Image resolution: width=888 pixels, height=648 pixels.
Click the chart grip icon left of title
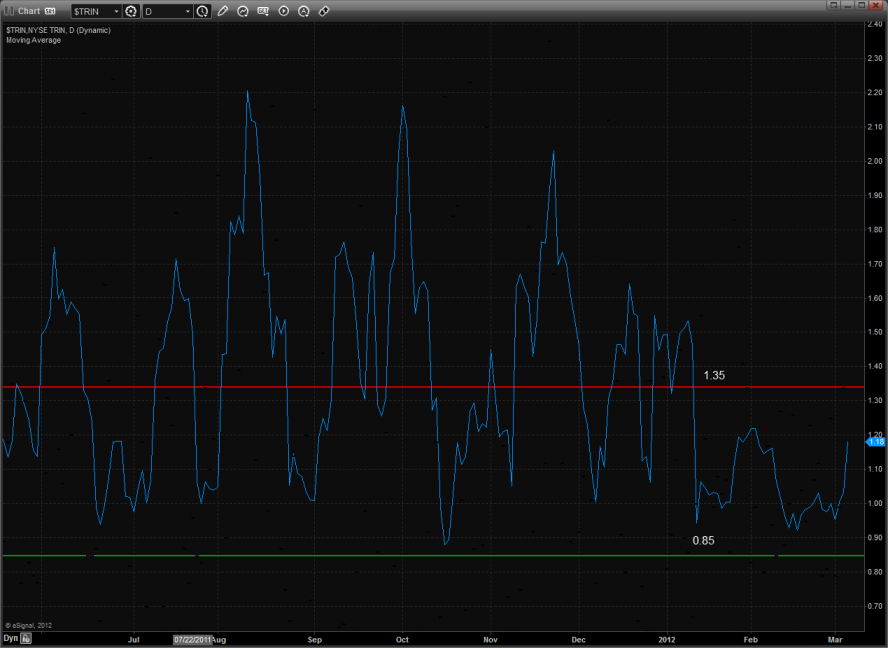click(8, 11)
